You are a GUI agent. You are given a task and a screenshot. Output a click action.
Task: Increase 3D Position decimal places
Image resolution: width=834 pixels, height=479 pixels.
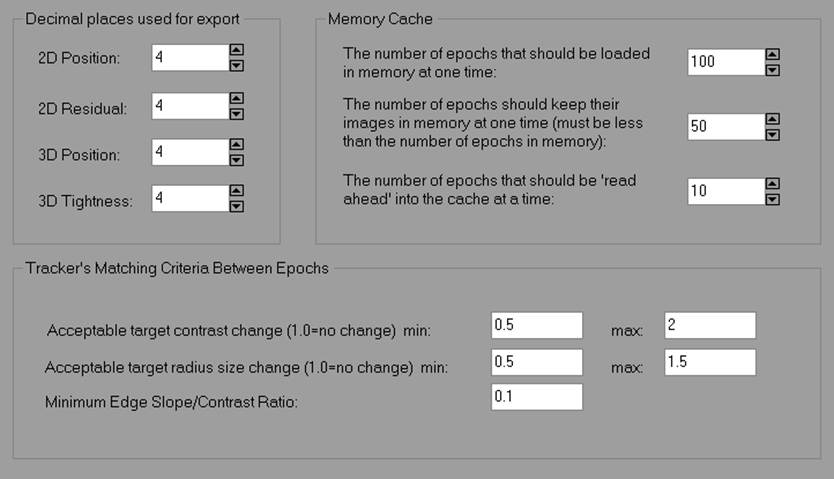click(x=236, y=145)
